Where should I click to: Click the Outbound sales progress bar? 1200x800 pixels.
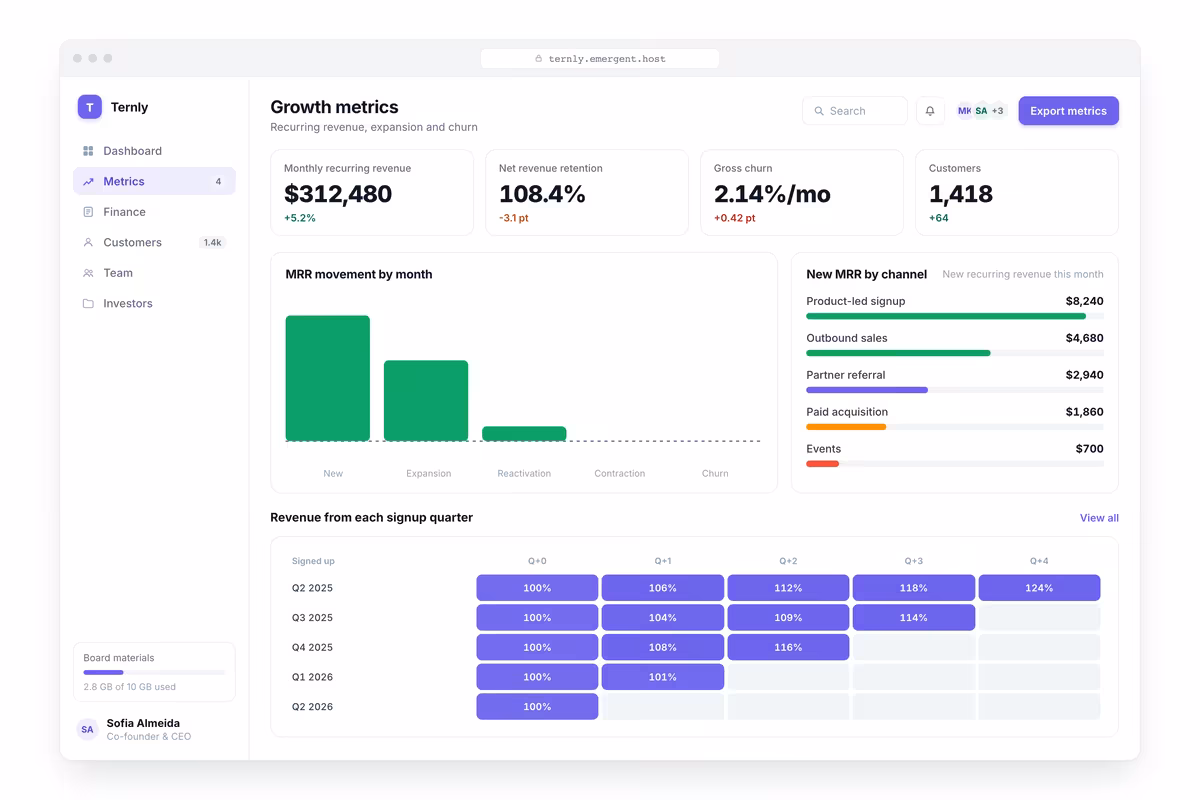point(955,353)
